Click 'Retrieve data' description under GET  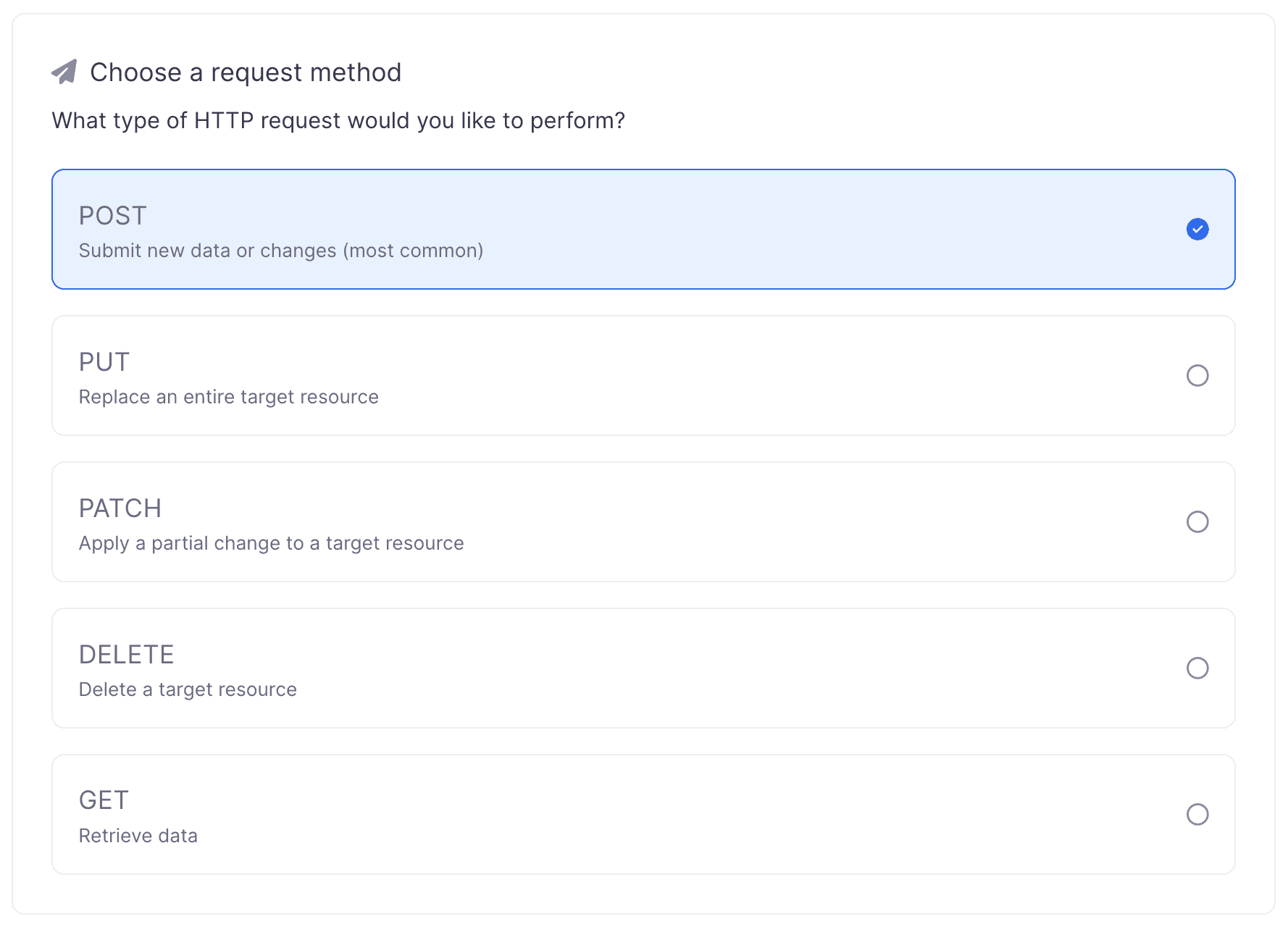(x=138, y=835)
